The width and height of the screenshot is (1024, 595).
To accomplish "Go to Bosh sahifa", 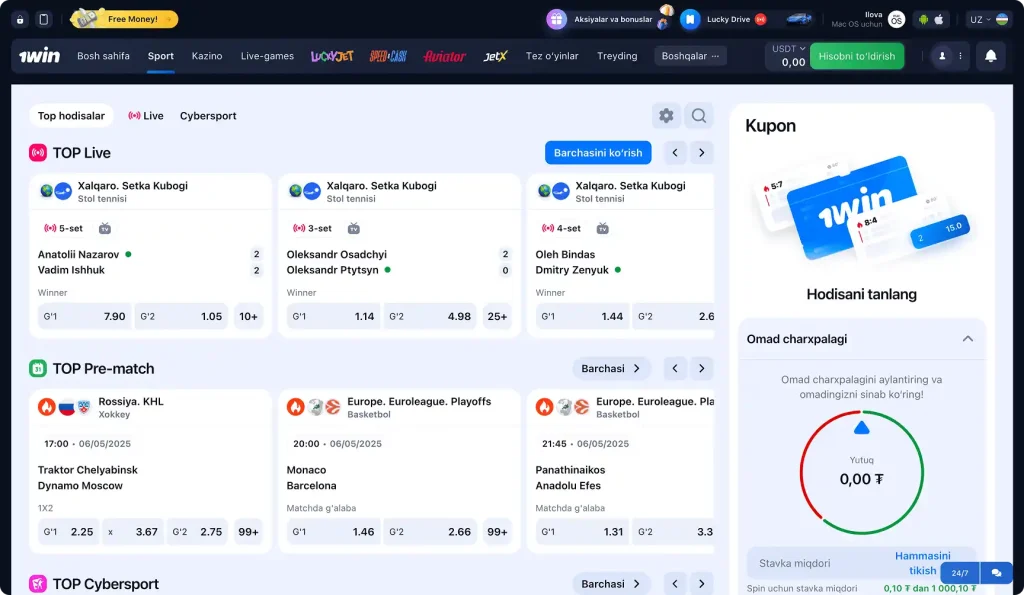I will pos(103,56).
